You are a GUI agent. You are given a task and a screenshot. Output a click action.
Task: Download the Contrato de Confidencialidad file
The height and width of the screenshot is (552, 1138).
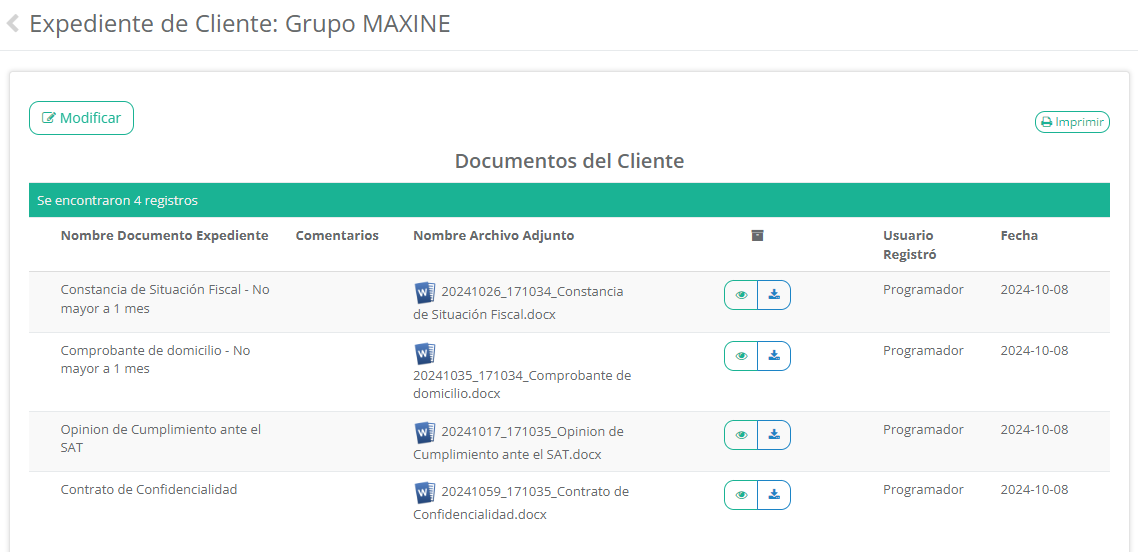coord(774,495)
